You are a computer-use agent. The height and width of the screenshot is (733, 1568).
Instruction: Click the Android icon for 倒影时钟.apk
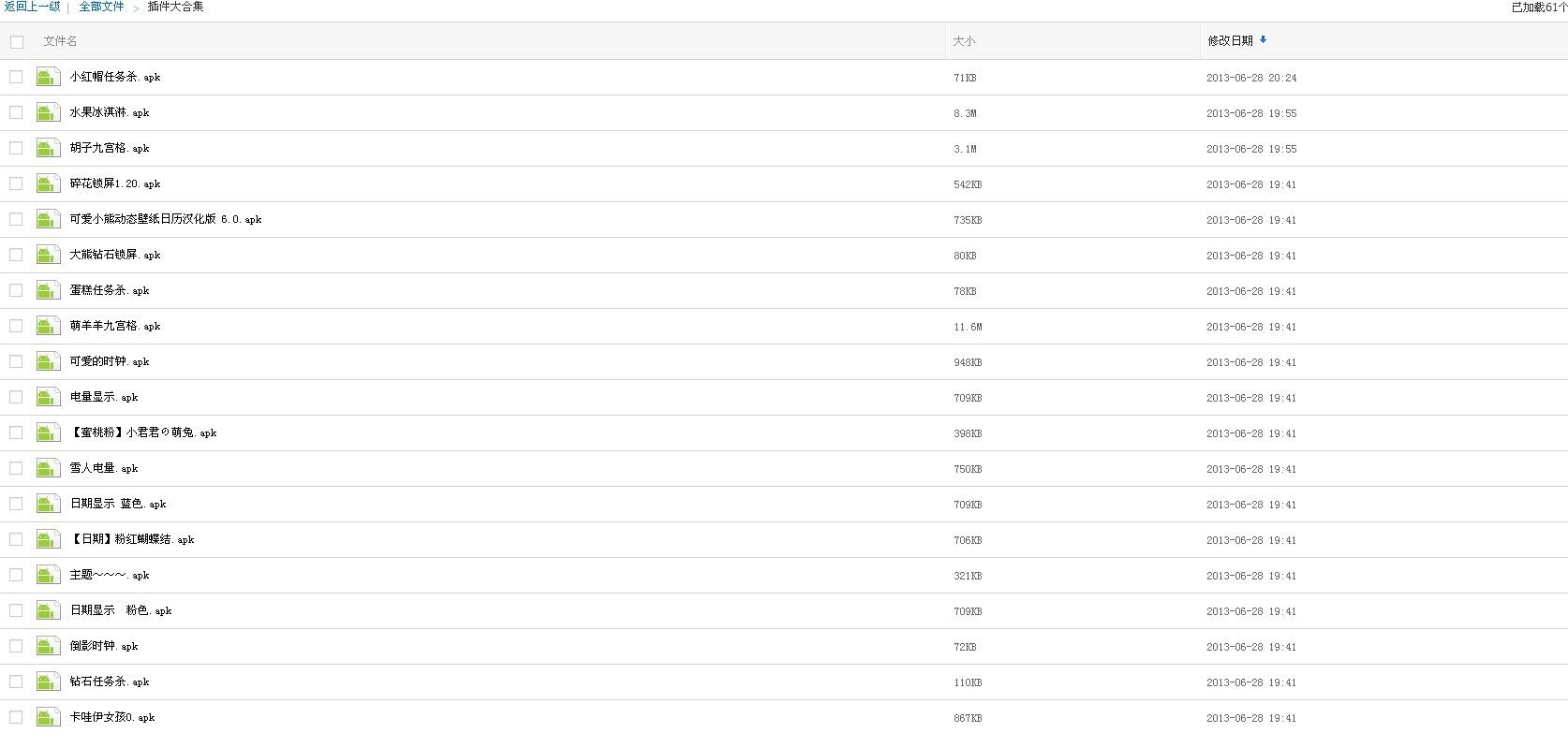pyautogui.click(x=49, y=646)
